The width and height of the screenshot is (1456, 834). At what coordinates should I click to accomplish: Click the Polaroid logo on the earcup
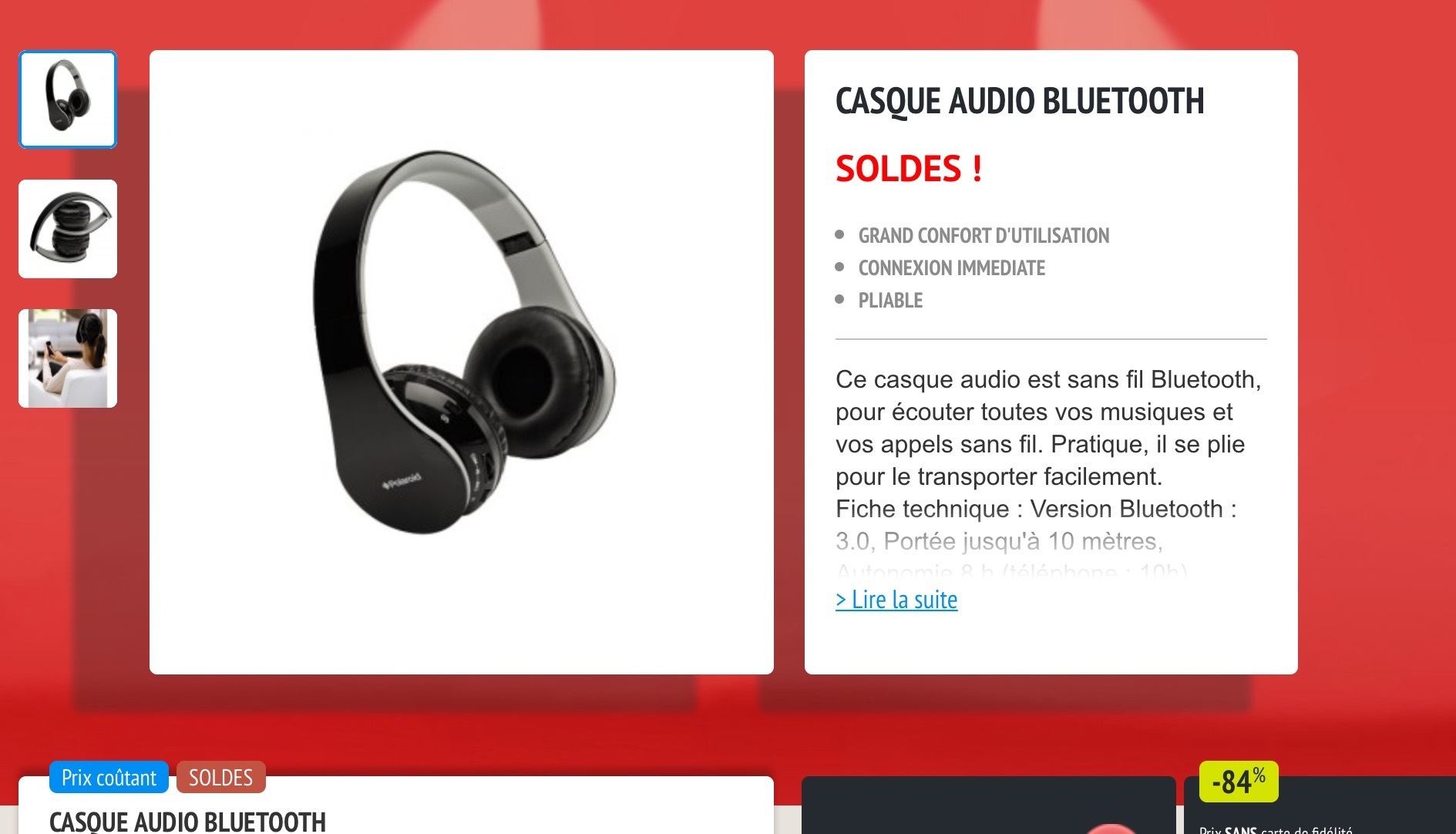pyautogui.click(x=402, y=482)
